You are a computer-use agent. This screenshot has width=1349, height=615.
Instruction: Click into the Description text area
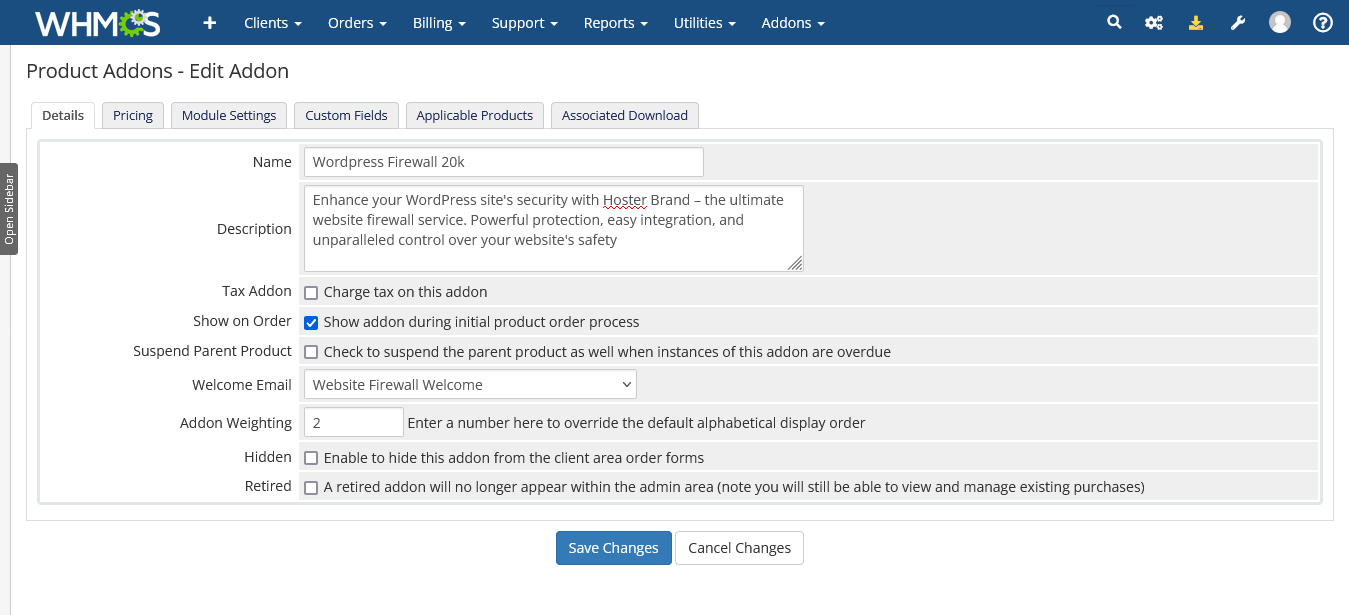coord(554,228)
